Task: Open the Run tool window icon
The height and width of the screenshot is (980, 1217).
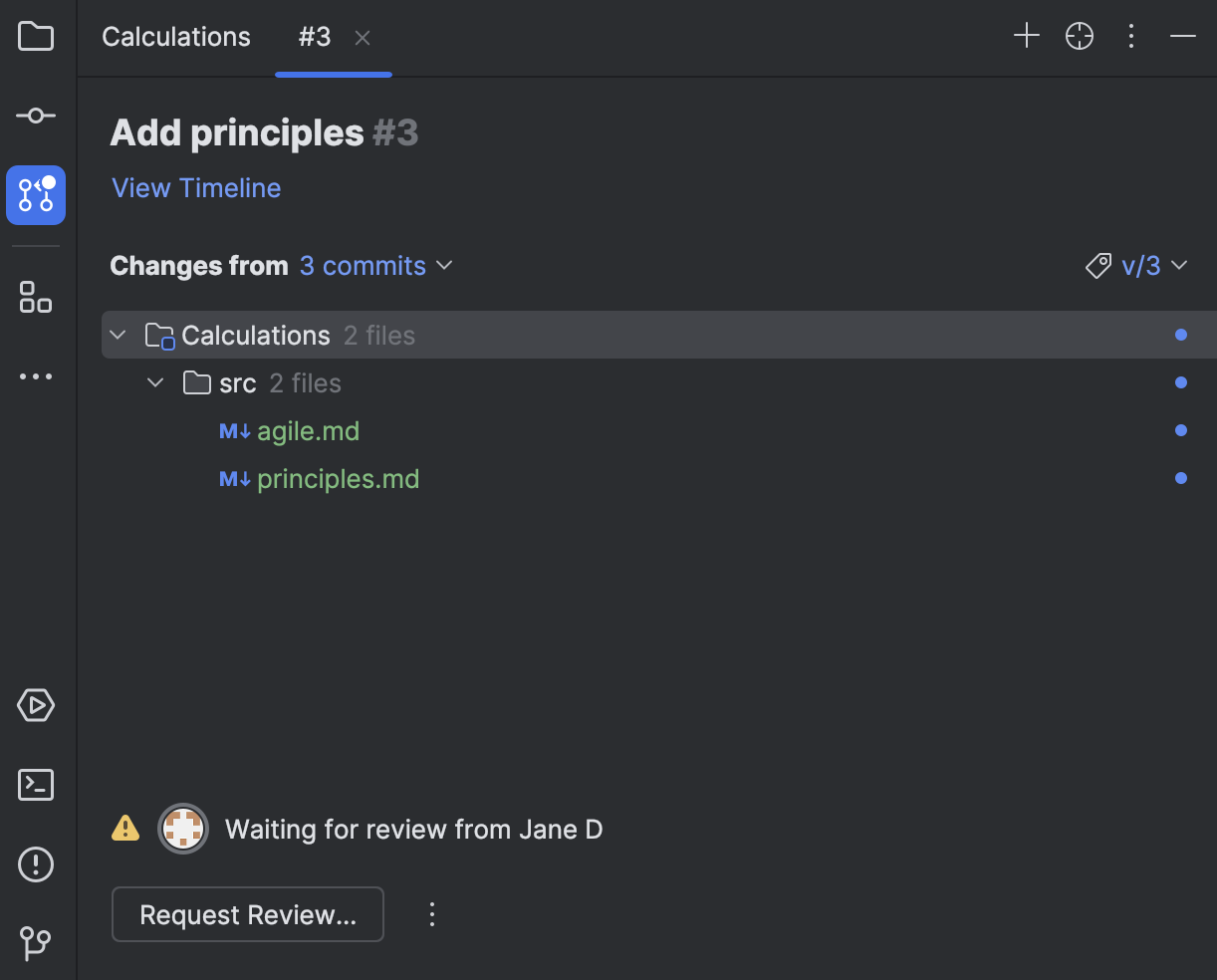Action: [36, 705]
